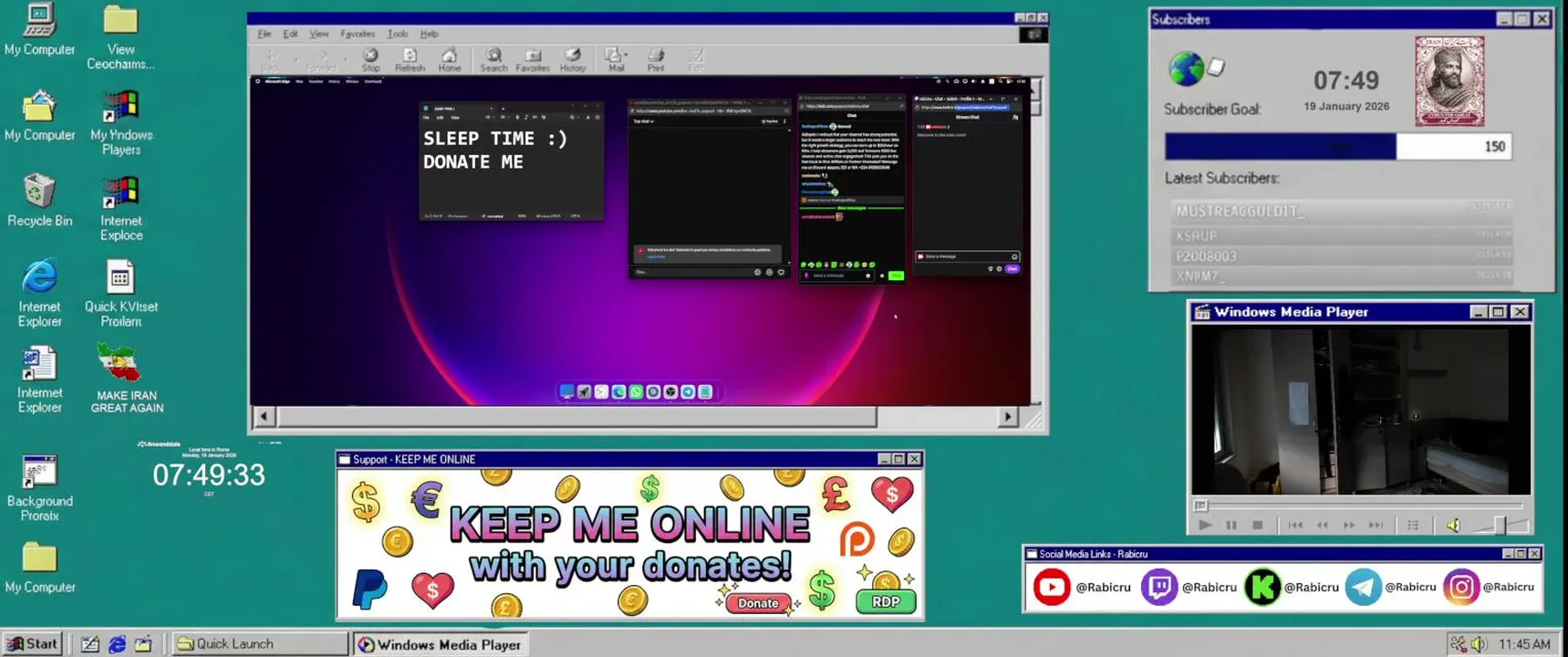This screenshot has width=1568, height=657.
Task: Click the Refresh button in browser toolbar
Action: tap(410, 60)
